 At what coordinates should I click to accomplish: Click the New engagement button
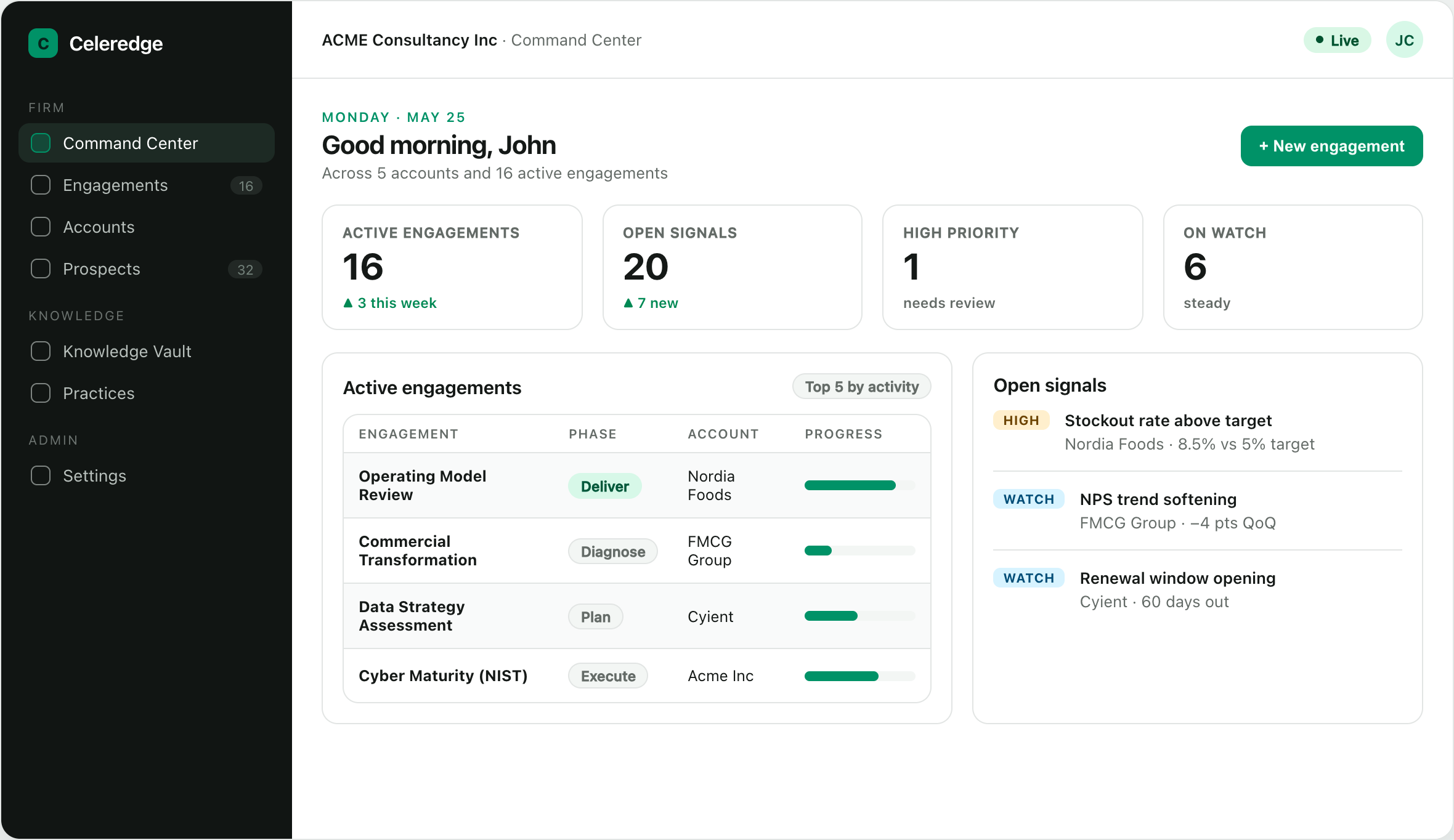point(1331,146)
